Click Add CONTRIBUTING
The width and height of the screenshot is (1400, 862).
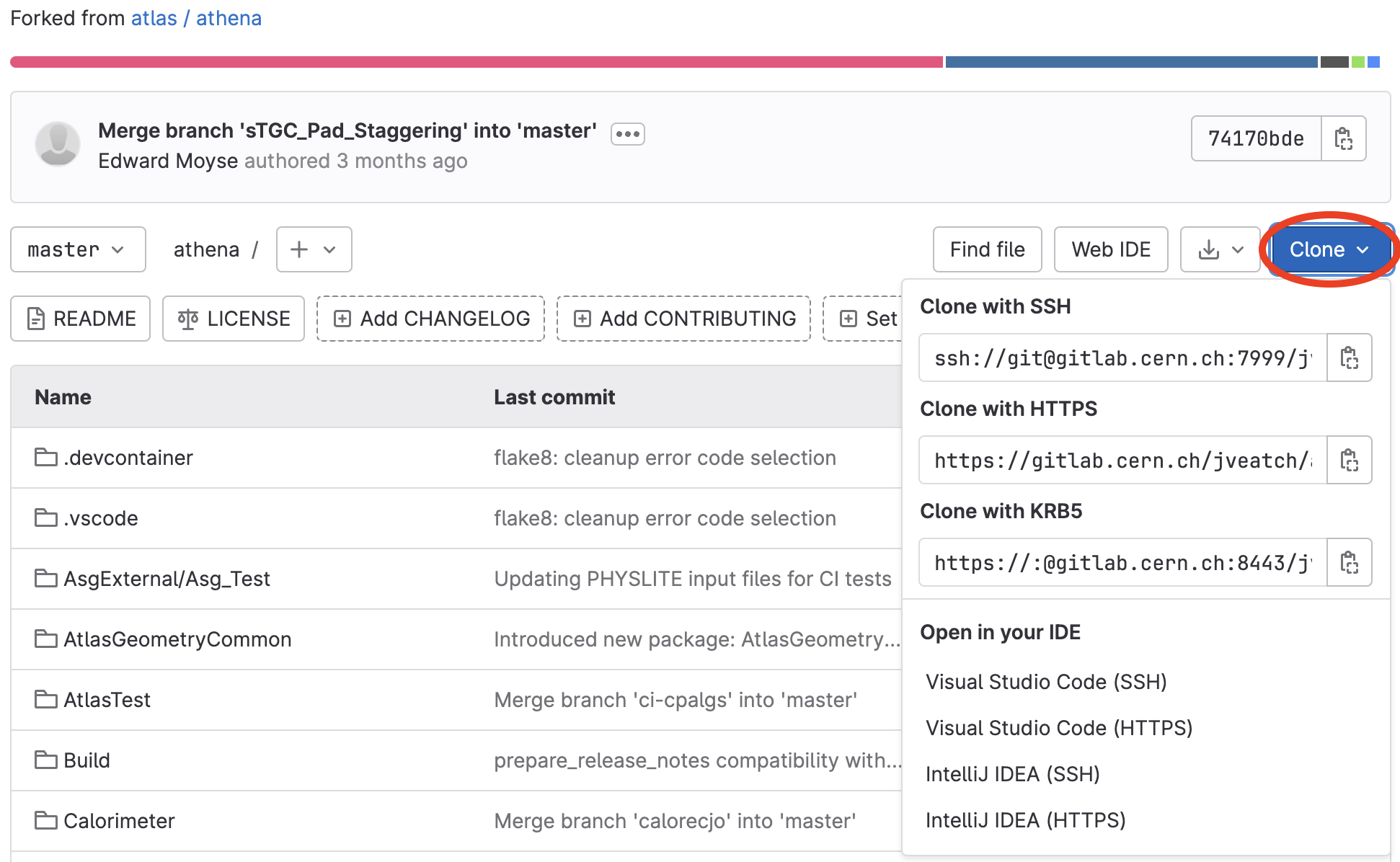pyautogui.click(x=683, y=319)
